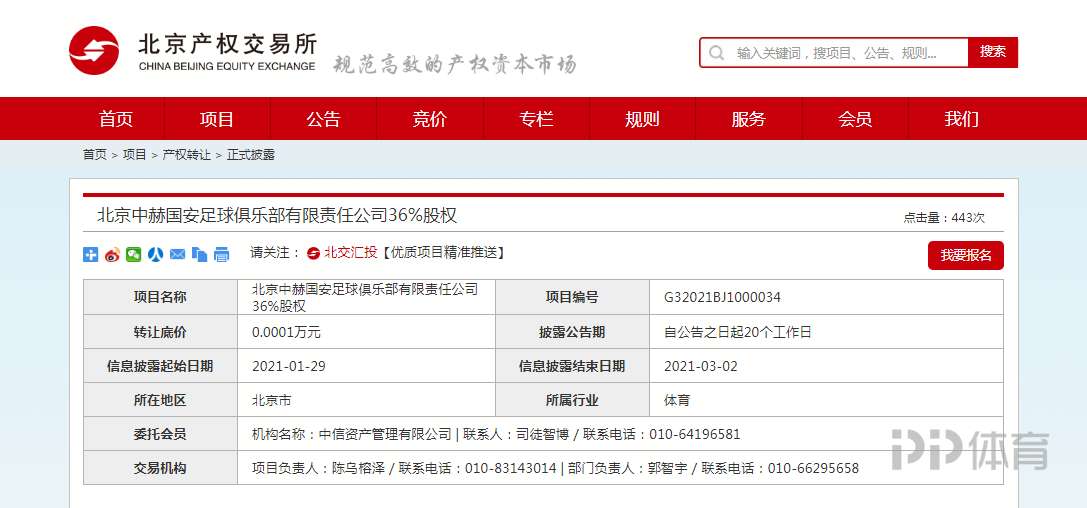Click the Beijing Equity Exchange logo
Image resolution: width=1087 pixels, height=508 pixels.
pos(192,50)
